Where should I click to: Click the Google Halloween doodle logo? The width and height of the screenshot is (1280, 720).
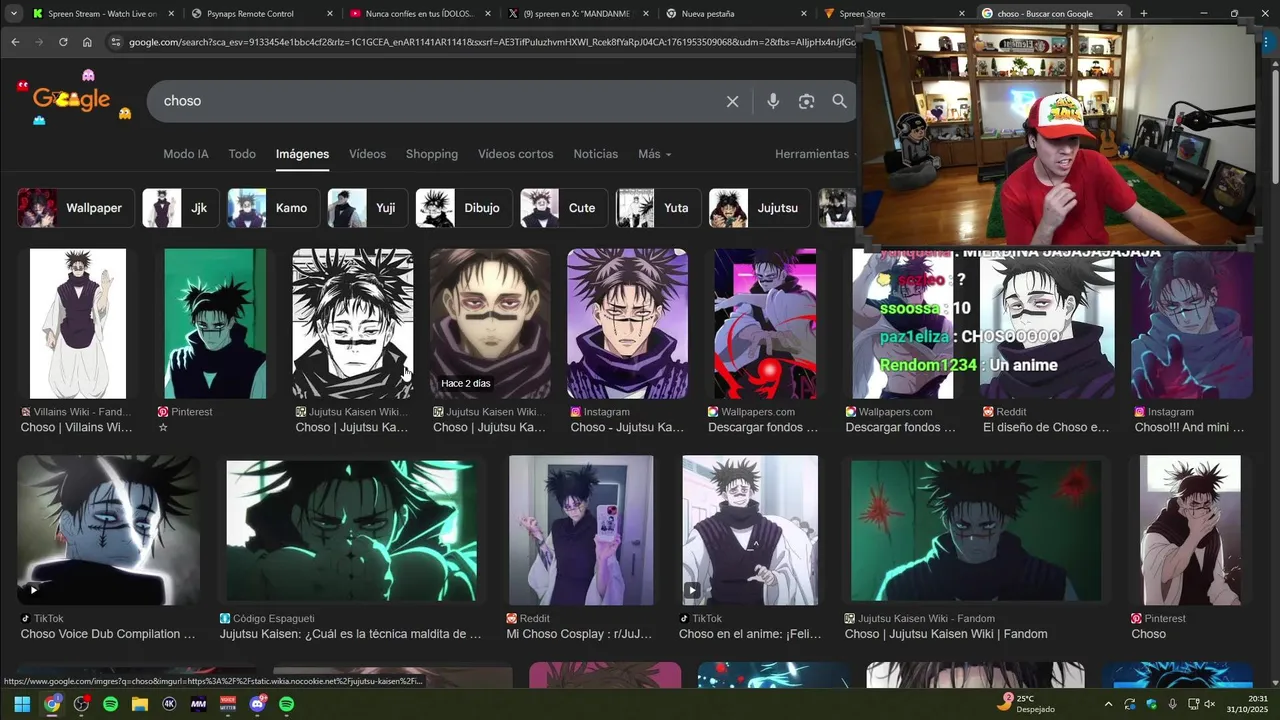click(73, 97)
